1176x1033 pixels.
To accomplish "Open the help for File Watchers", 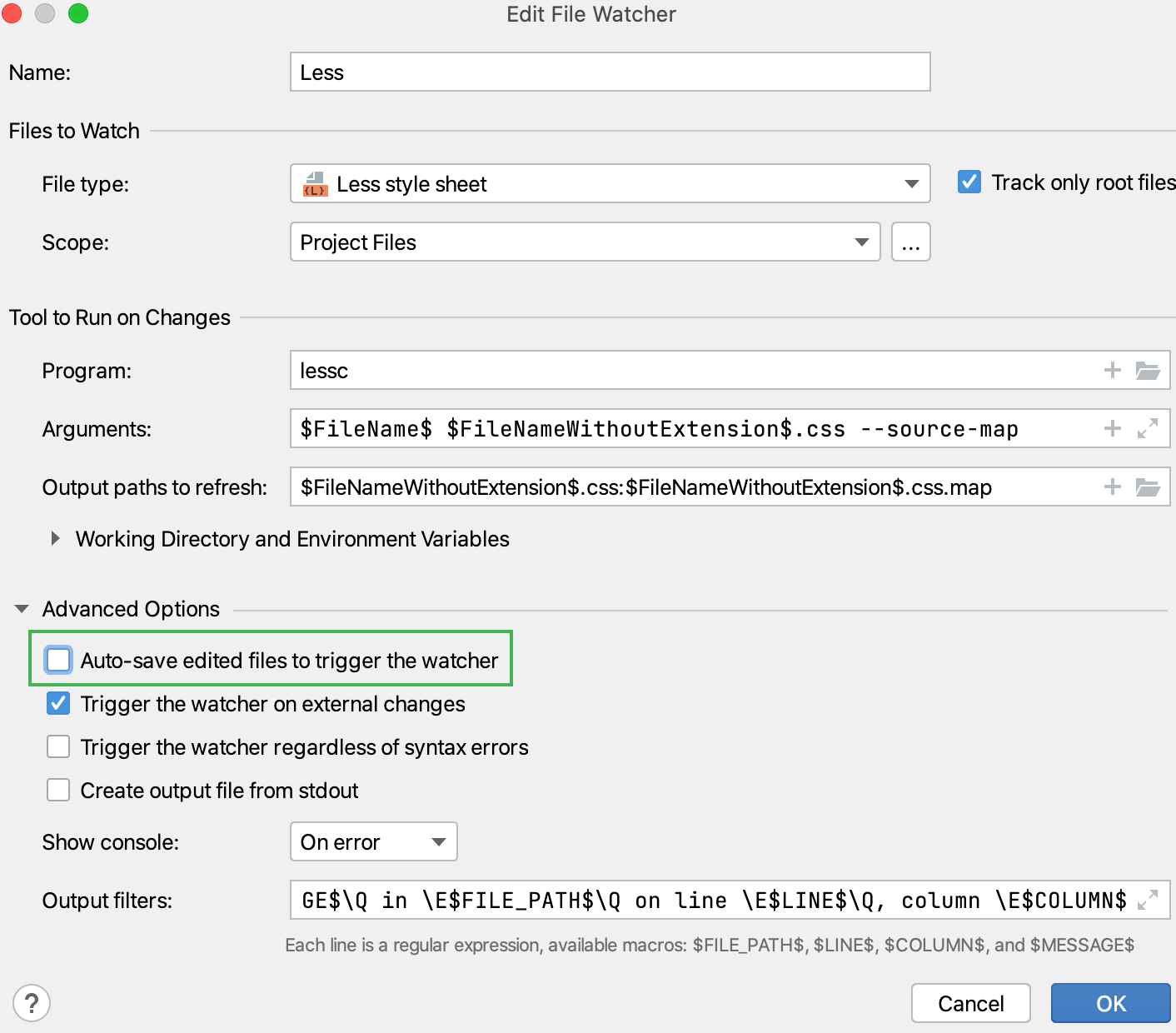I will tap(31, 1003).
